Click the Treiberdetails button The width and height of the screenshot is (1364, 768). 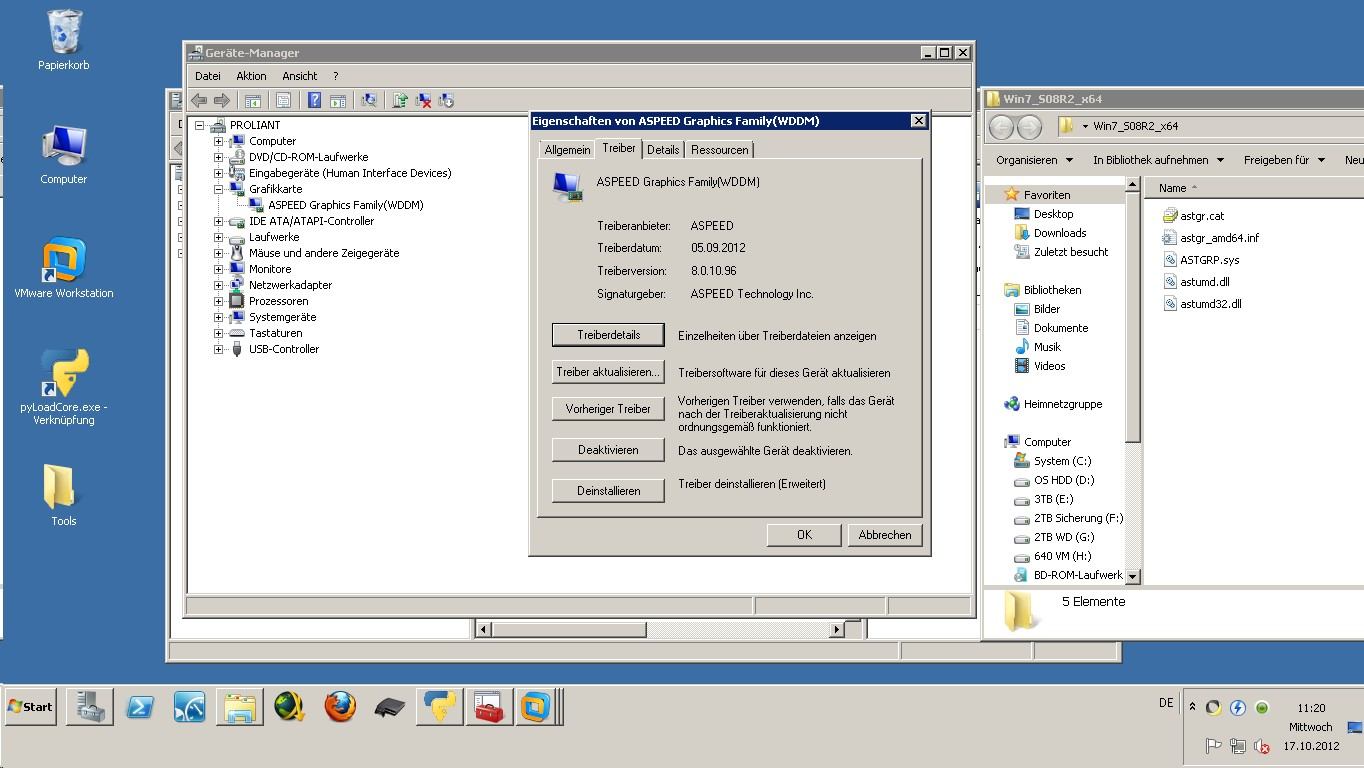[x=608, y=335]
